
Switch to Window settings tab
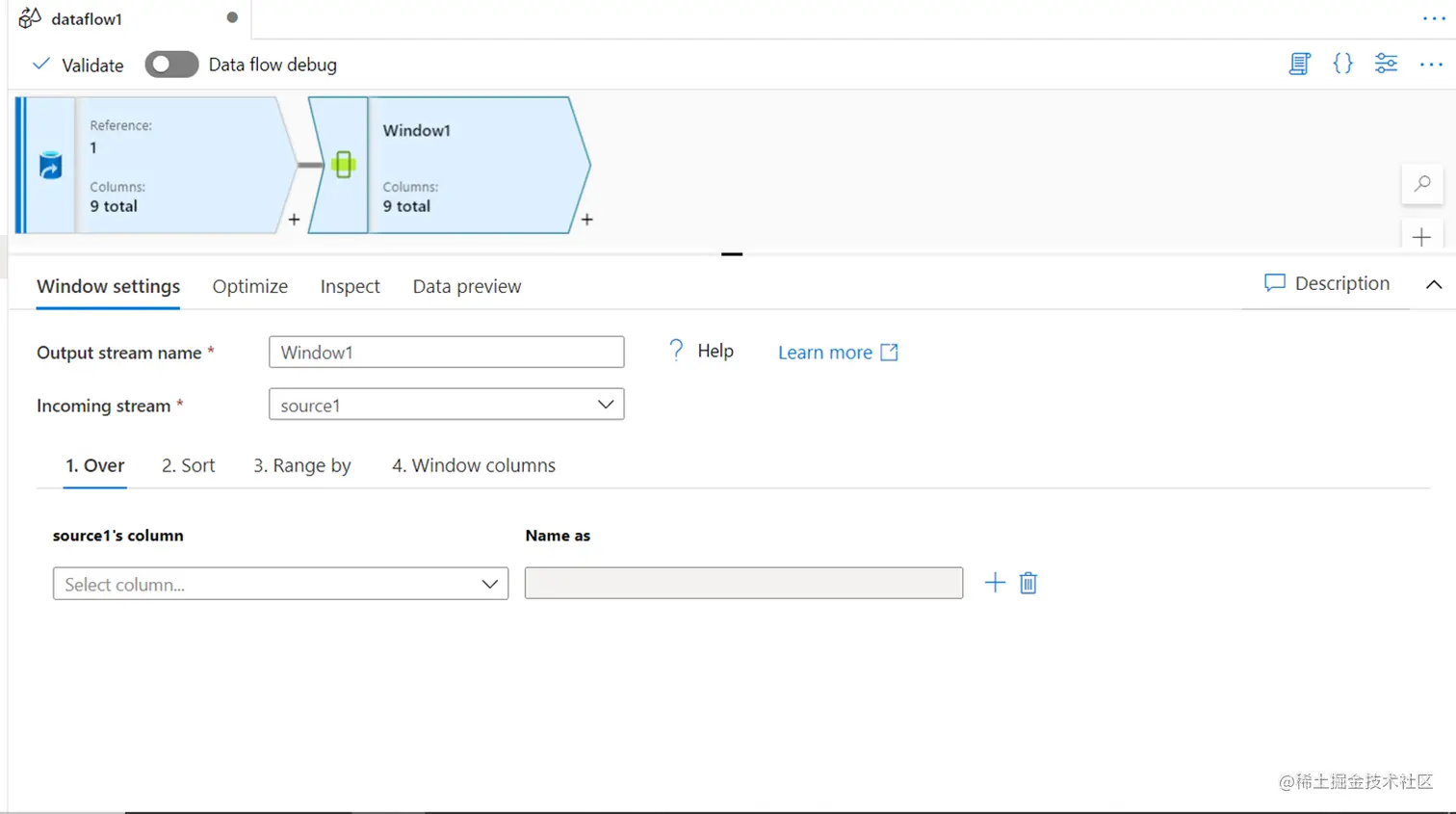(x=108, y=286)
